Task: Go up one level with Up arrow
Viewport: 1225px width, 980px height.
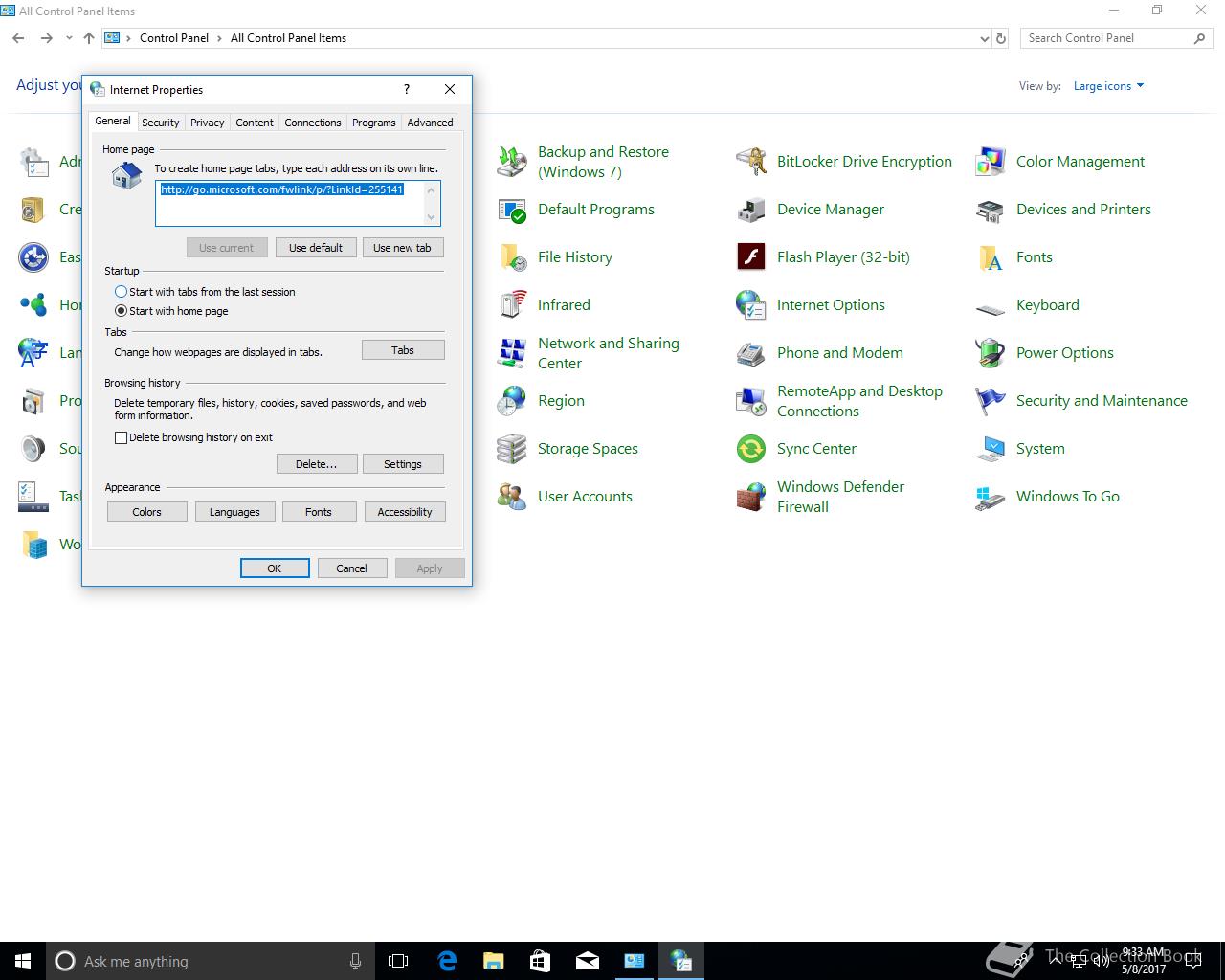Action: tap(89, 38)
